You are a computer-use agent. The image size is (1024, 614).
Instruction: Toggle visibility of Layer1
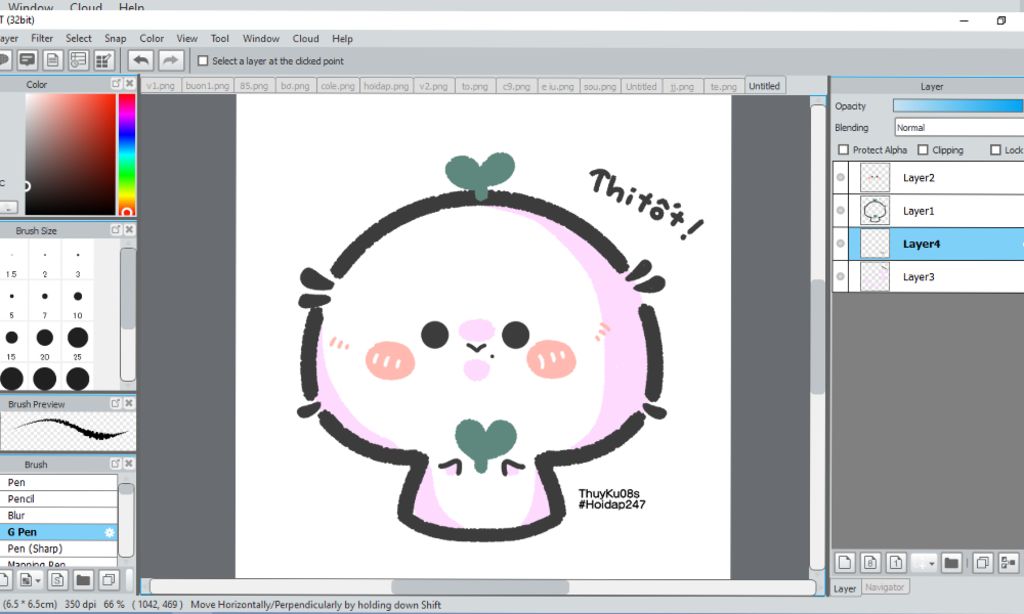coord(840,210)
